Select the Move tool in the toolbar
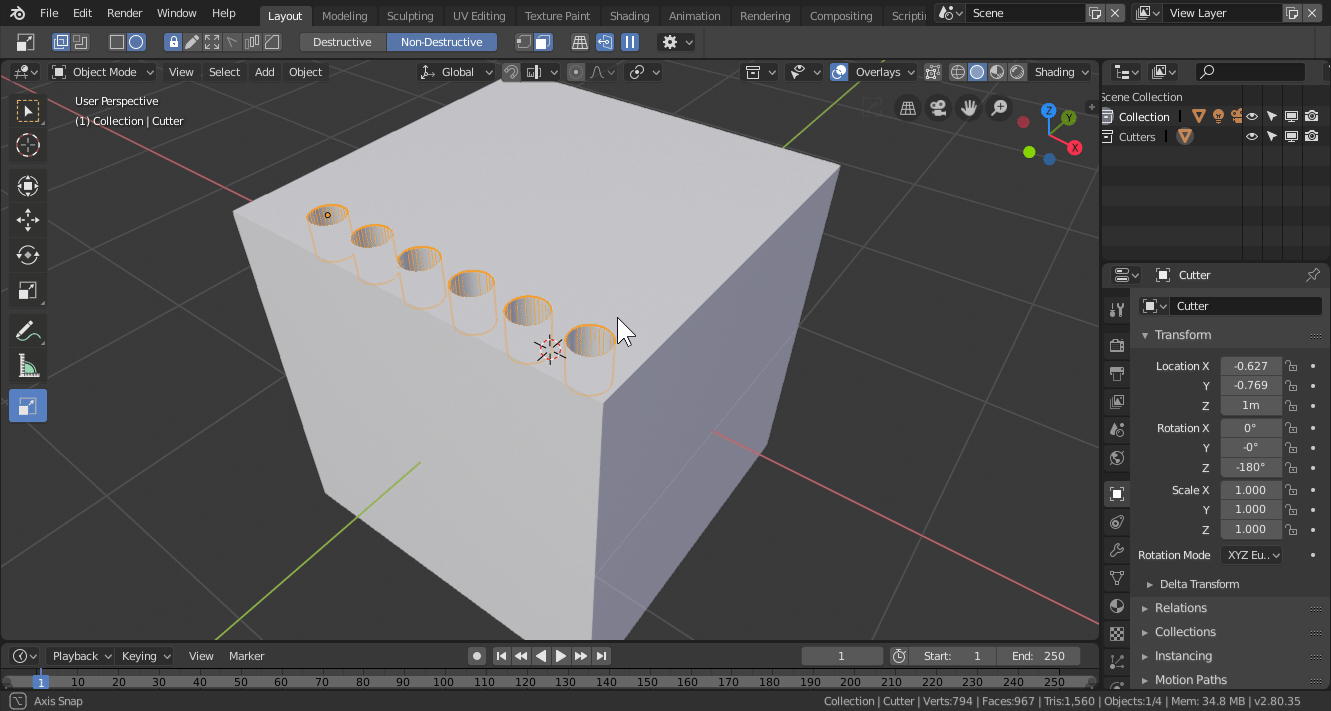The image size is (1331, 711). pyautogui.click(x=28, y=221)
